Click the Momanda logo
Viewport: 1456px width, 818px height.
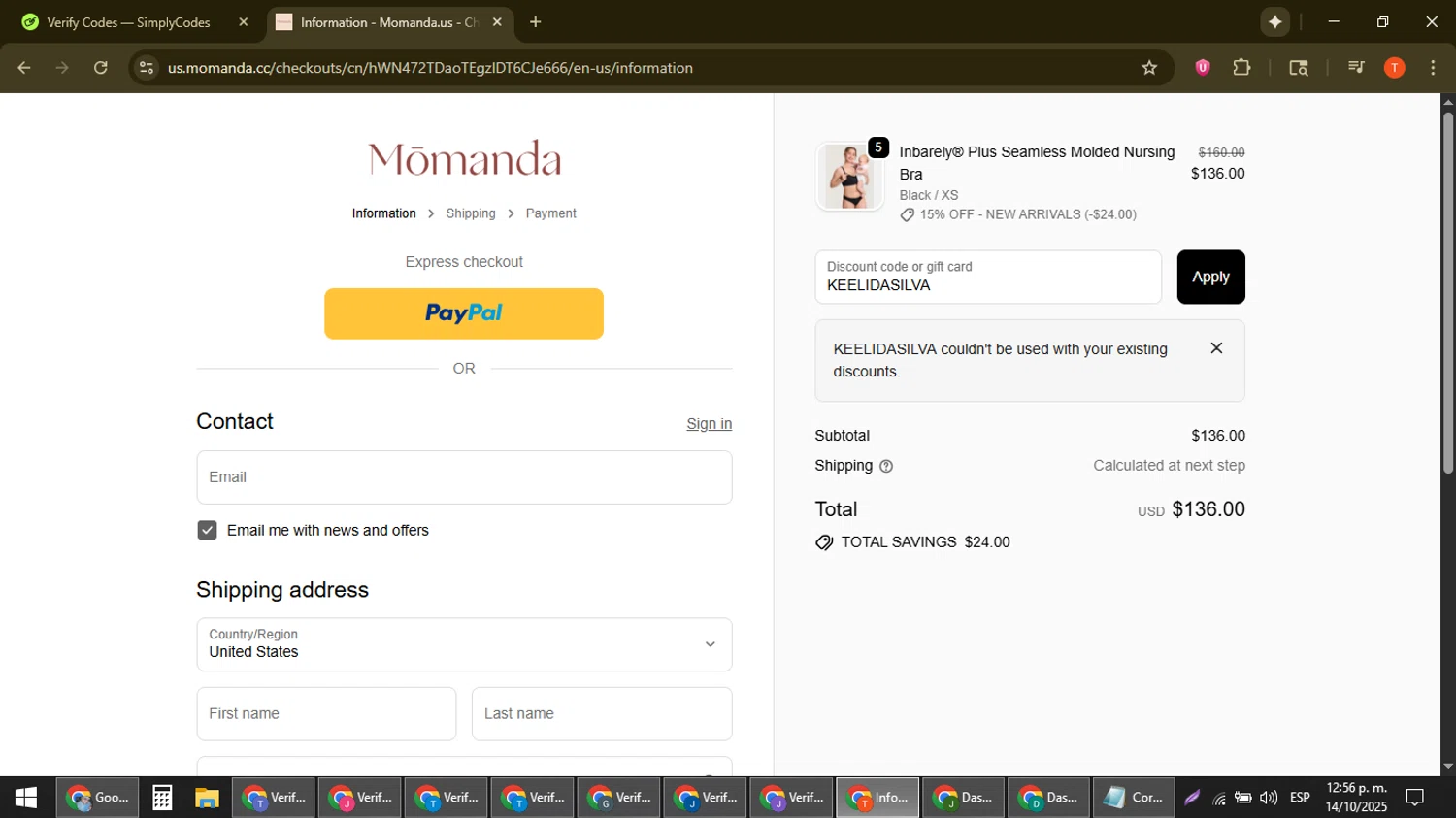pyautogui.click(x=464, y=158)
